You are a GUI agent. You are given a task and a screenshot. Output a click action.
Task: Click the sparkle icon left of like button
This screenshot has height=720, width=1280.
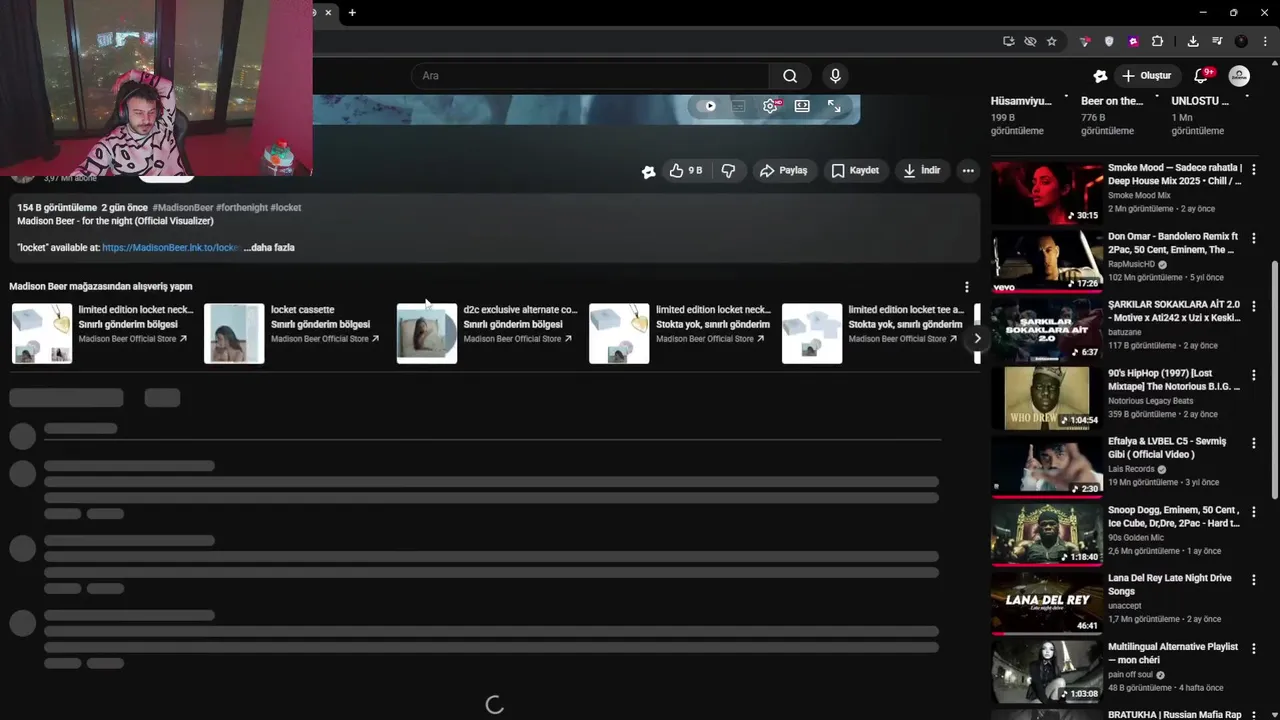[x=649, y=172]
